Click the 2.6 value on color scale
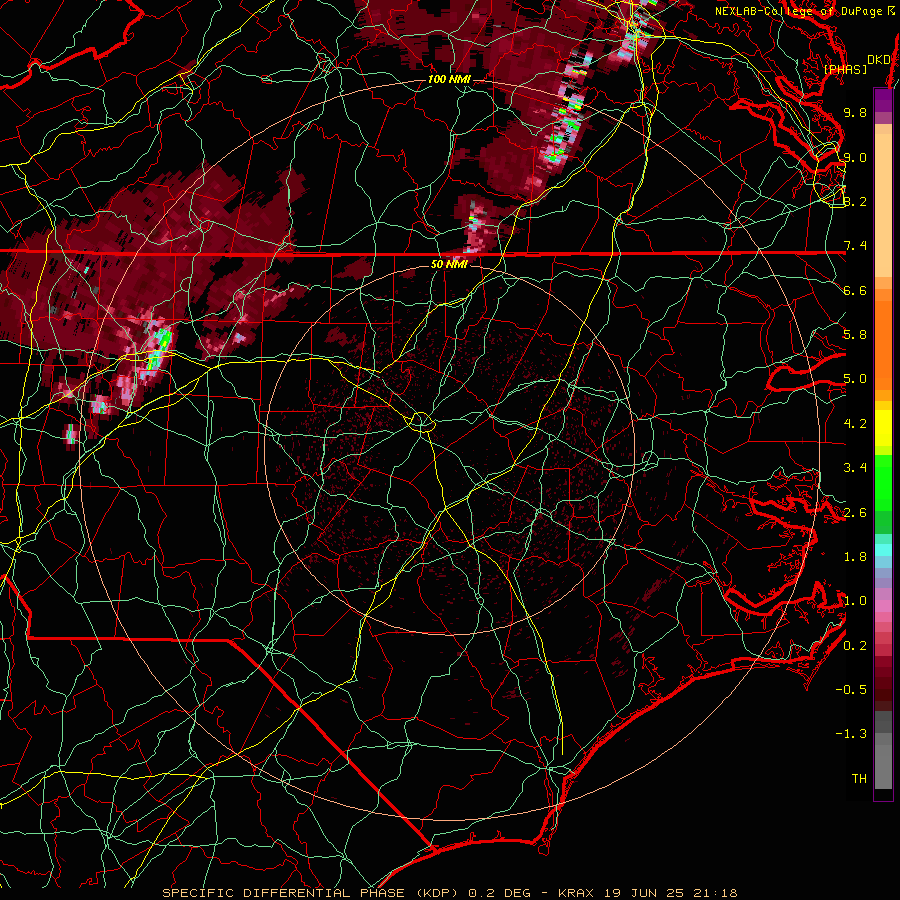Image resolution: width=900 pixels, height=900 pixels. pyautogui.click(x=855, y=513)
